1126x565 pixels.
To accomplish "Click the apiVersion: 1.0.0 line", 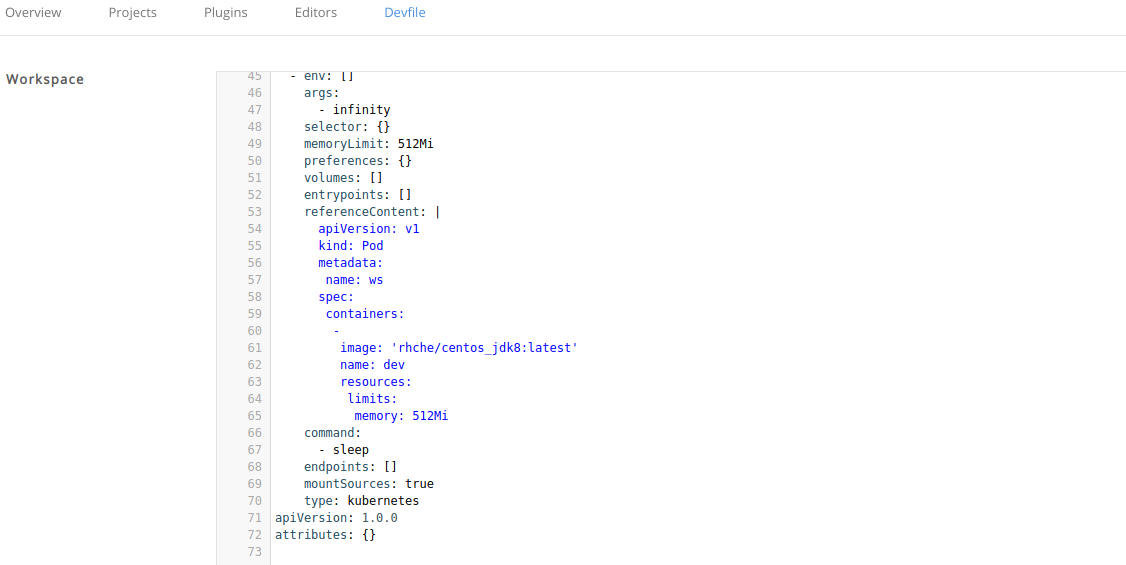I will [336, 518].
